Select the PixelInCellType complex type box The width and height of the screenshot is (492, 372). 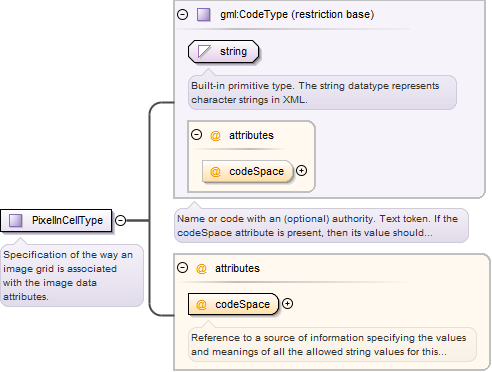pyautogui.click(x=56, y=220)
